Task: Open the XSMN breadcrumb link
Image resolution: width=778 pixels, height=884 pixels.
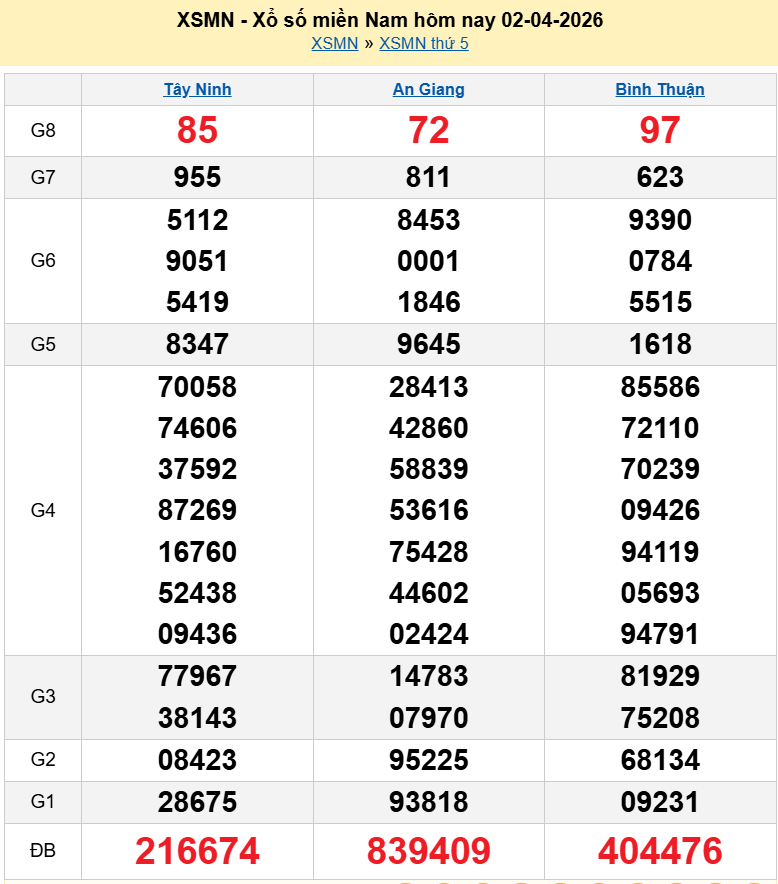Action: tap(334, 43)
